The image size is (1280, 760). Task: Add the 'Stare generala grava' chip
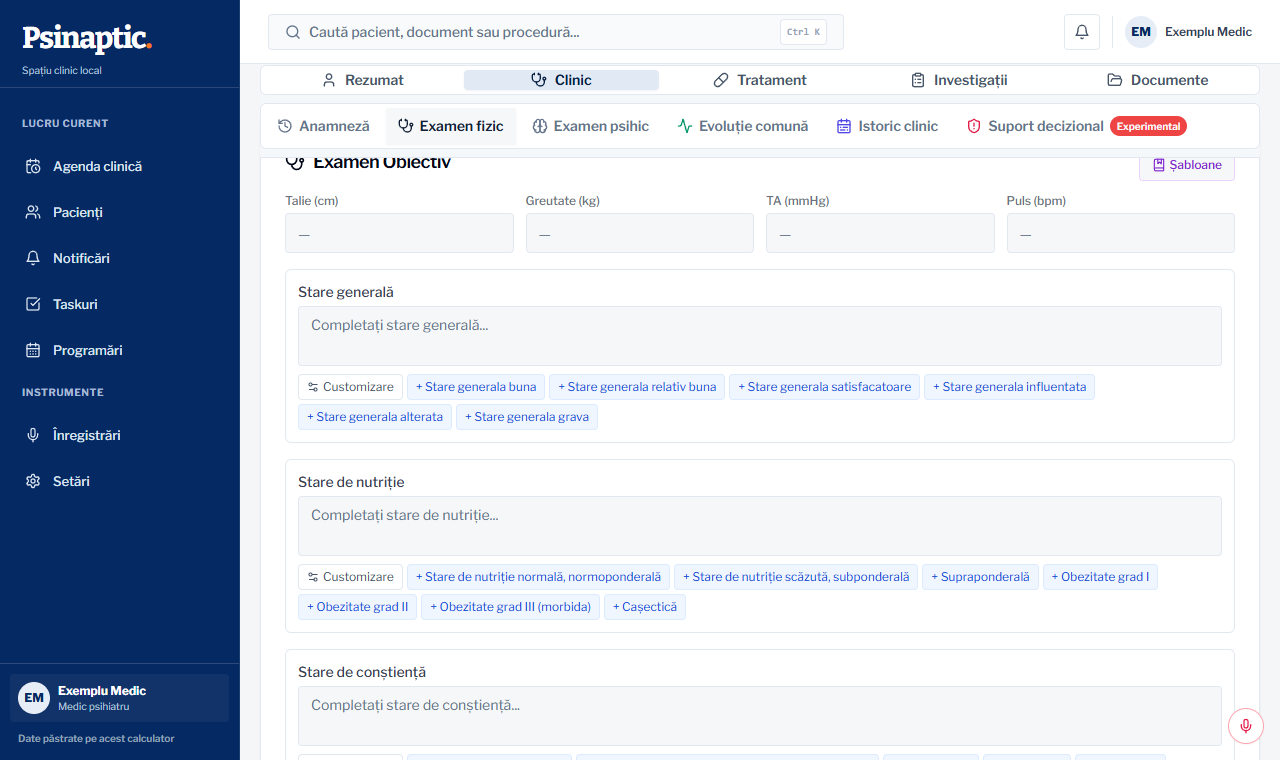tap(527, 417)
